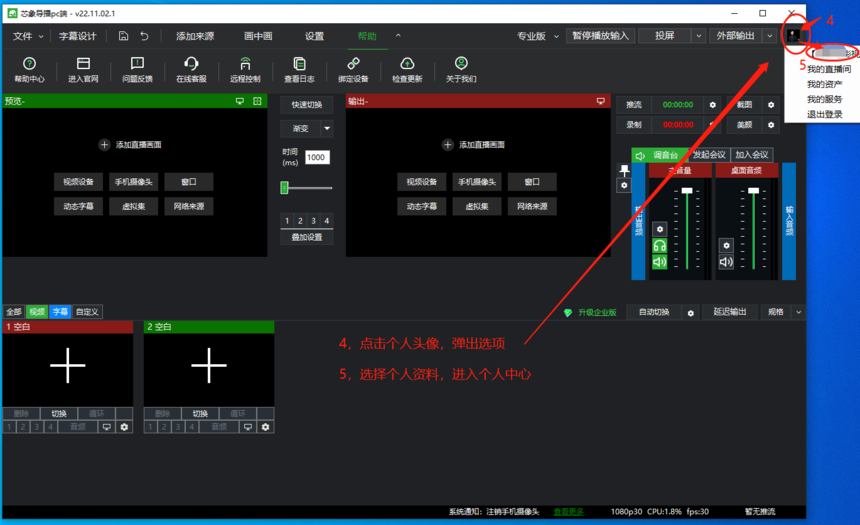Viewport: 860px width, 525px height.
Task: Toggle overlay layer 4 above 叠加设置
Action: (326, 221)
